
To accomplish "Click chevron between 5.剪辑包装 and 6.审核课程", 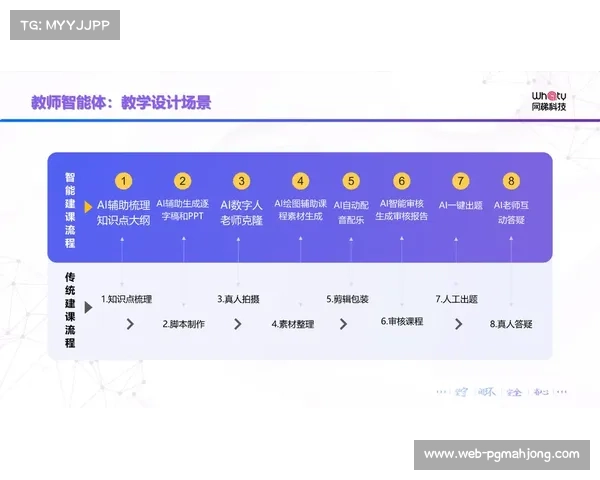I will click(343, 324).
